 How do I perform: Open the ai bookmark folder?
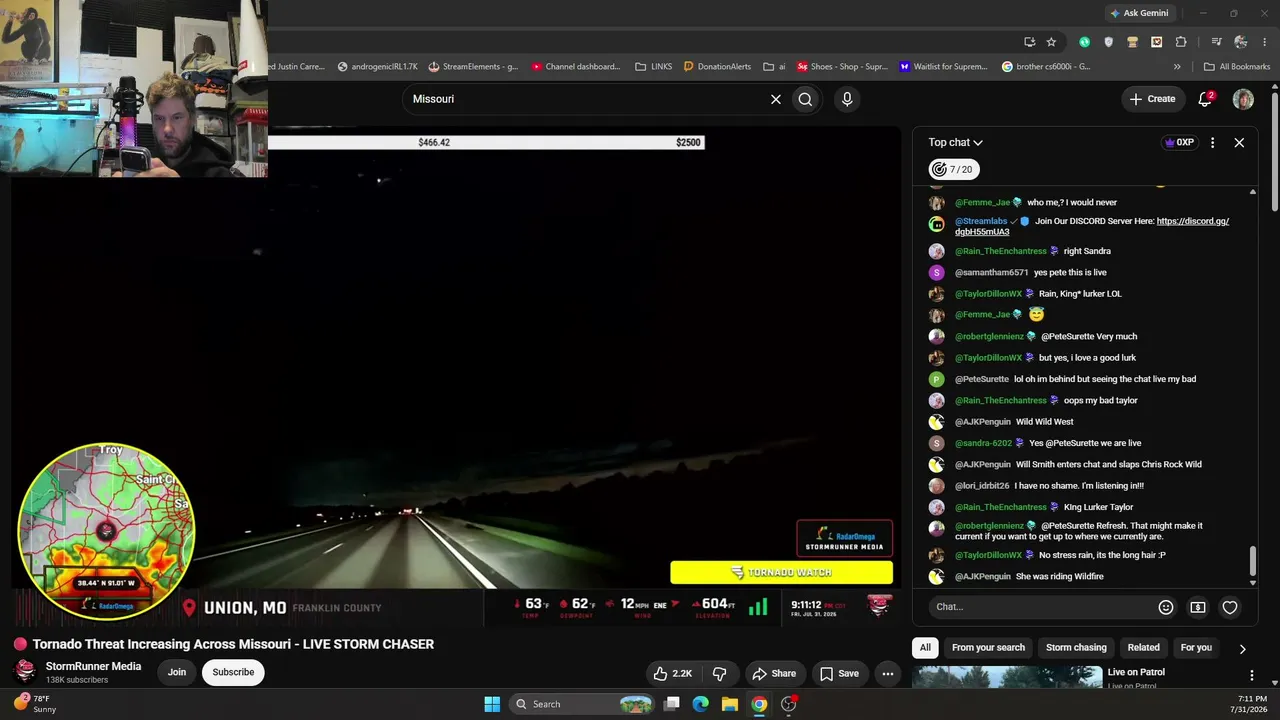tap(774, 67)
